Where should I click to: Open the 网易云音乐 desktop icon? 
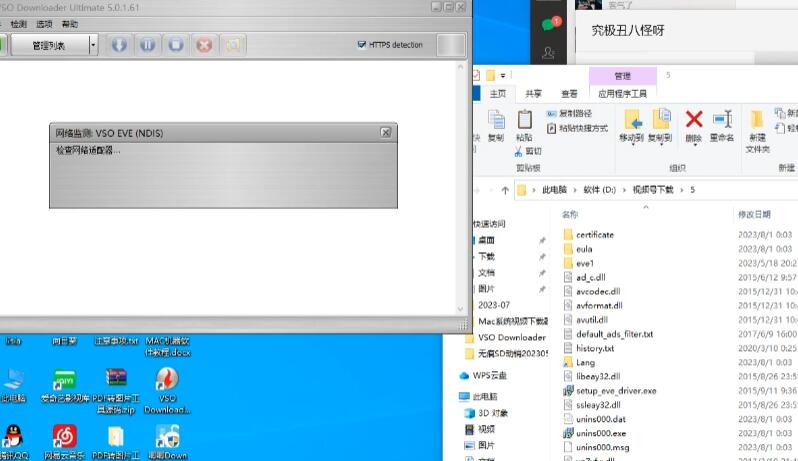click(65, 442)
